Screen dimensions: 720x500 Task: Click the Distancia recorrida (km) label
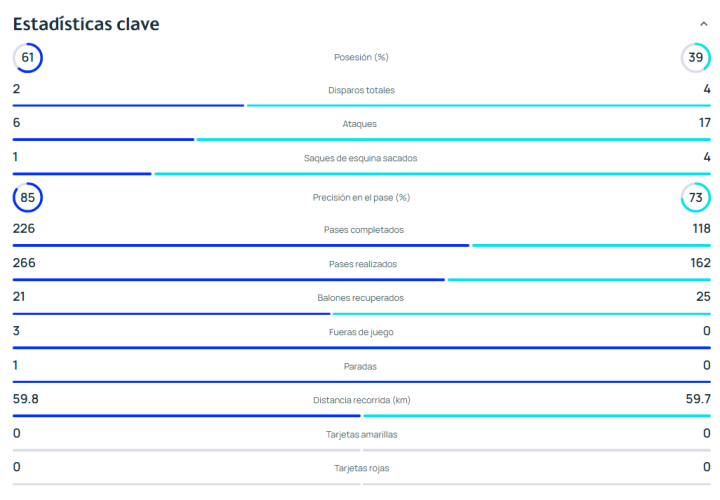pos(361,400)
